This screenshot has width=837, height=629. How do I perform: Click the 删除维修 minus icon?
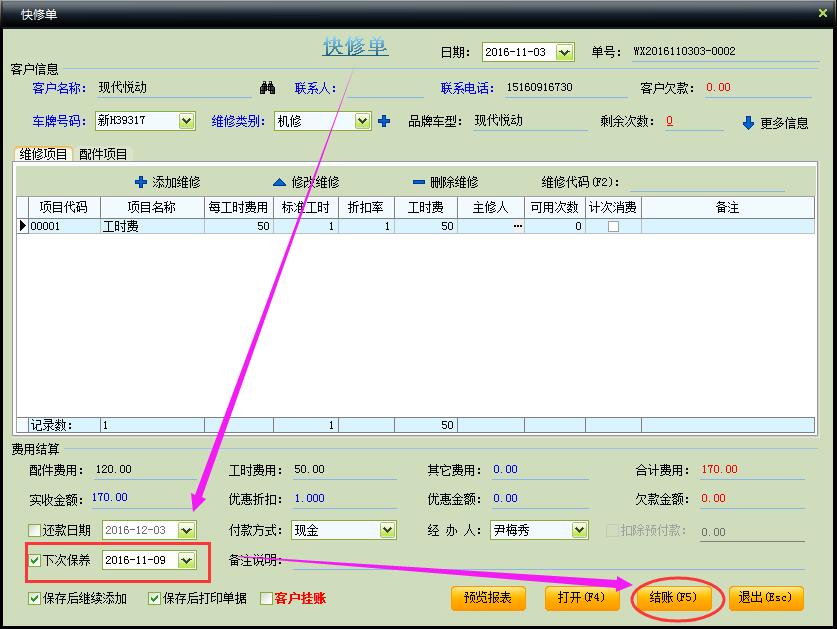(418, 182)
